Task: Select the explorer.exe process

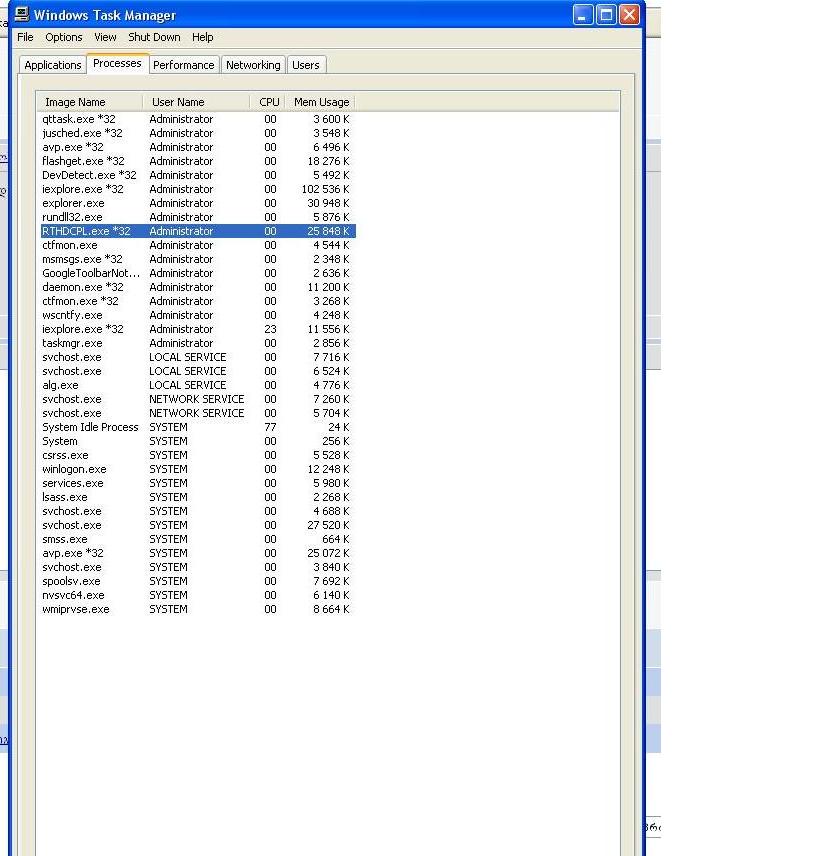Action: pos(198,203)
